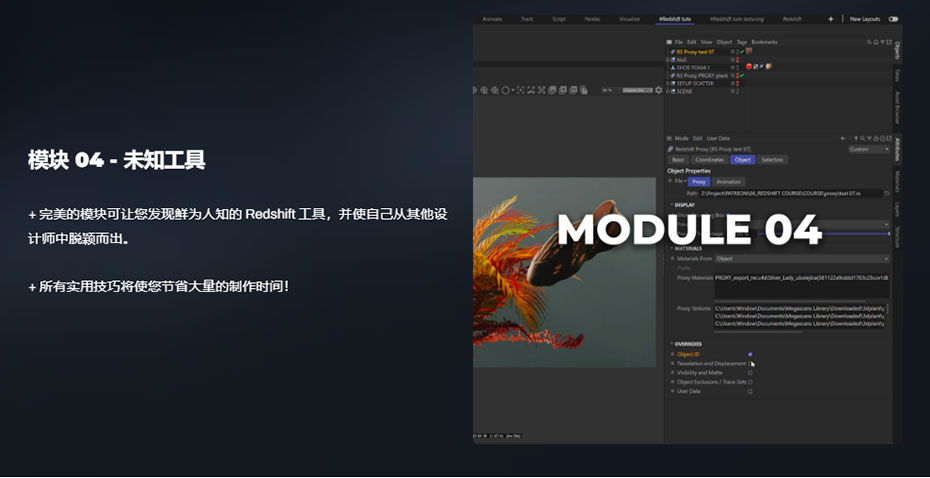Open the Object Manager View menu
Image resolution: width=930 pixels, height=478 pixels.
(706, 42)
